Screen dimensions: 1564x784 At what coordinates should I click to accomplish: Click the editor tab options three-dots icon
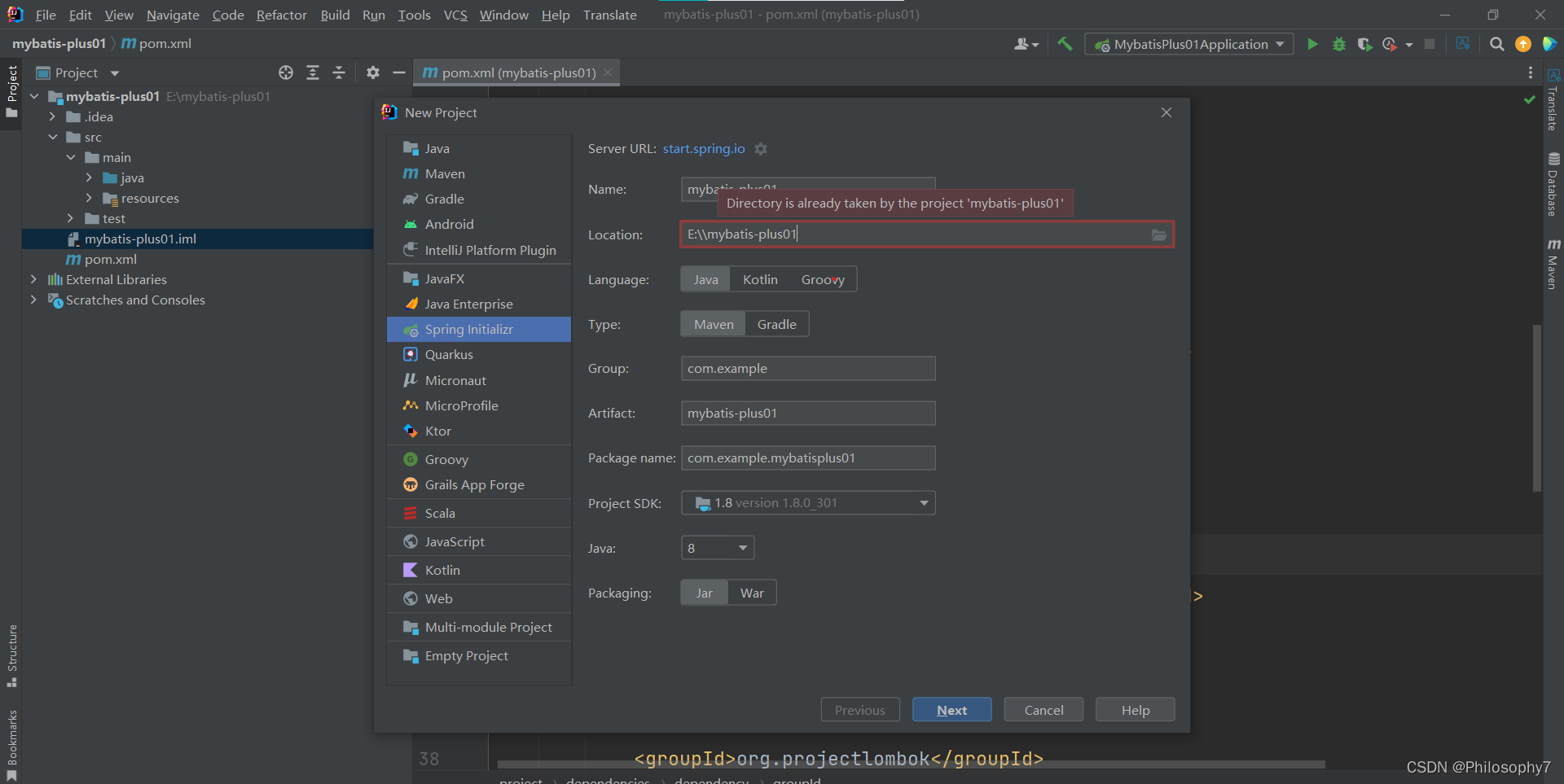1530,72
